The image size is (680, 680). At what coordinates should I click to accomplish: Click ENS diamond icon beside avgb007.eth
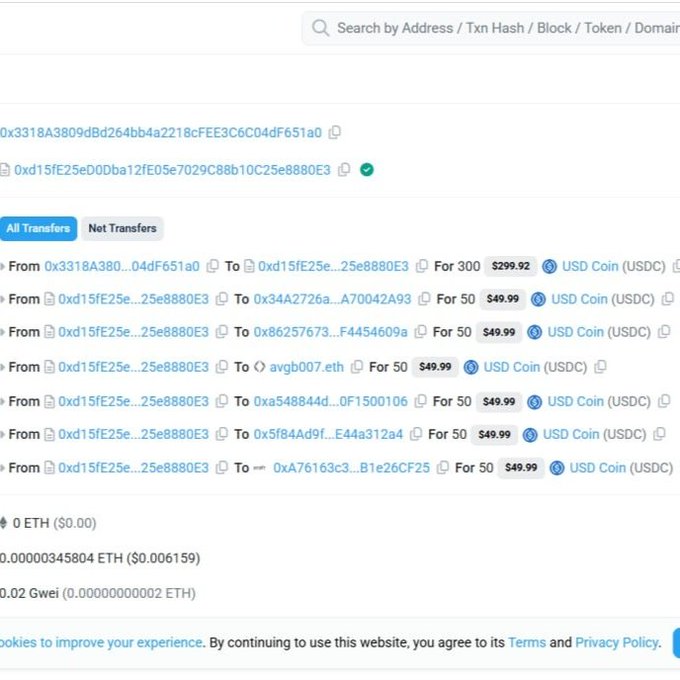coord(259,367)
